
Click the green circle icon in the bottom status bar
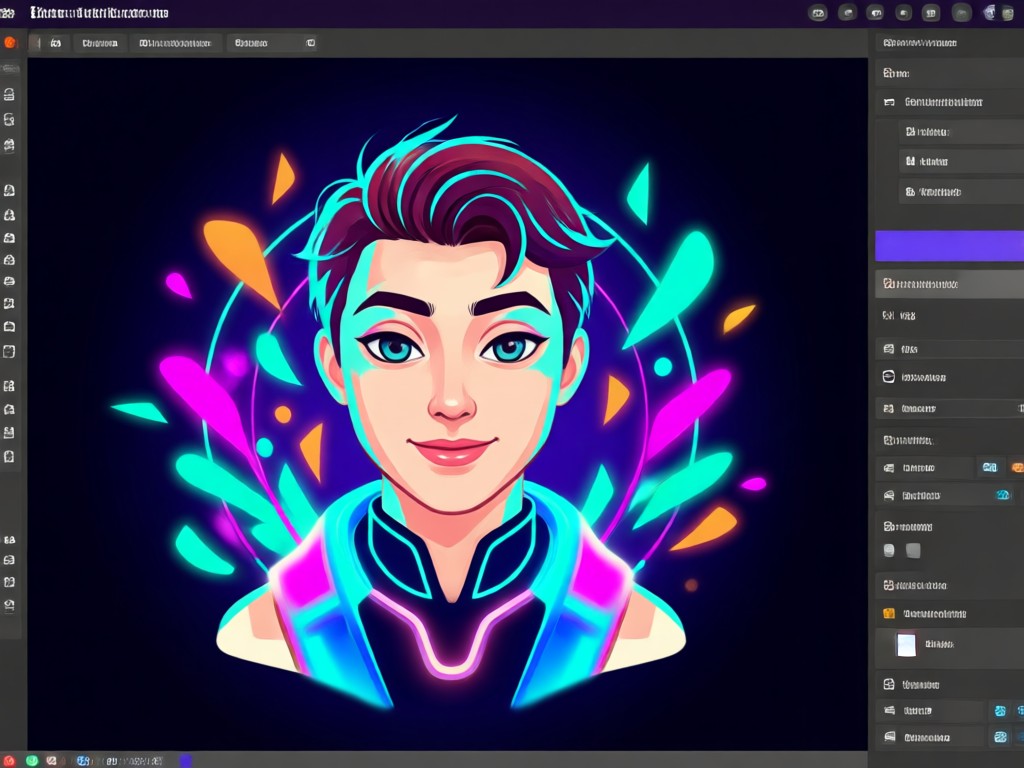coord(31,761)
